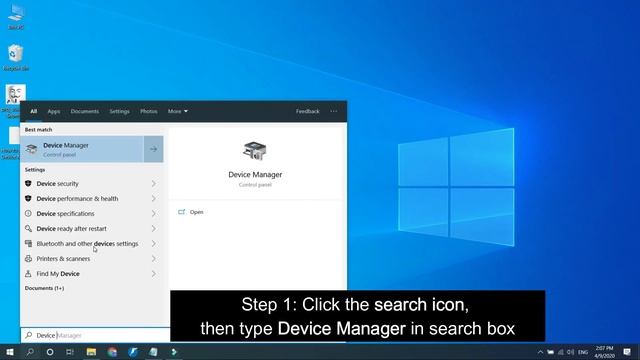Launch File Explorer from taskbar

91,352
